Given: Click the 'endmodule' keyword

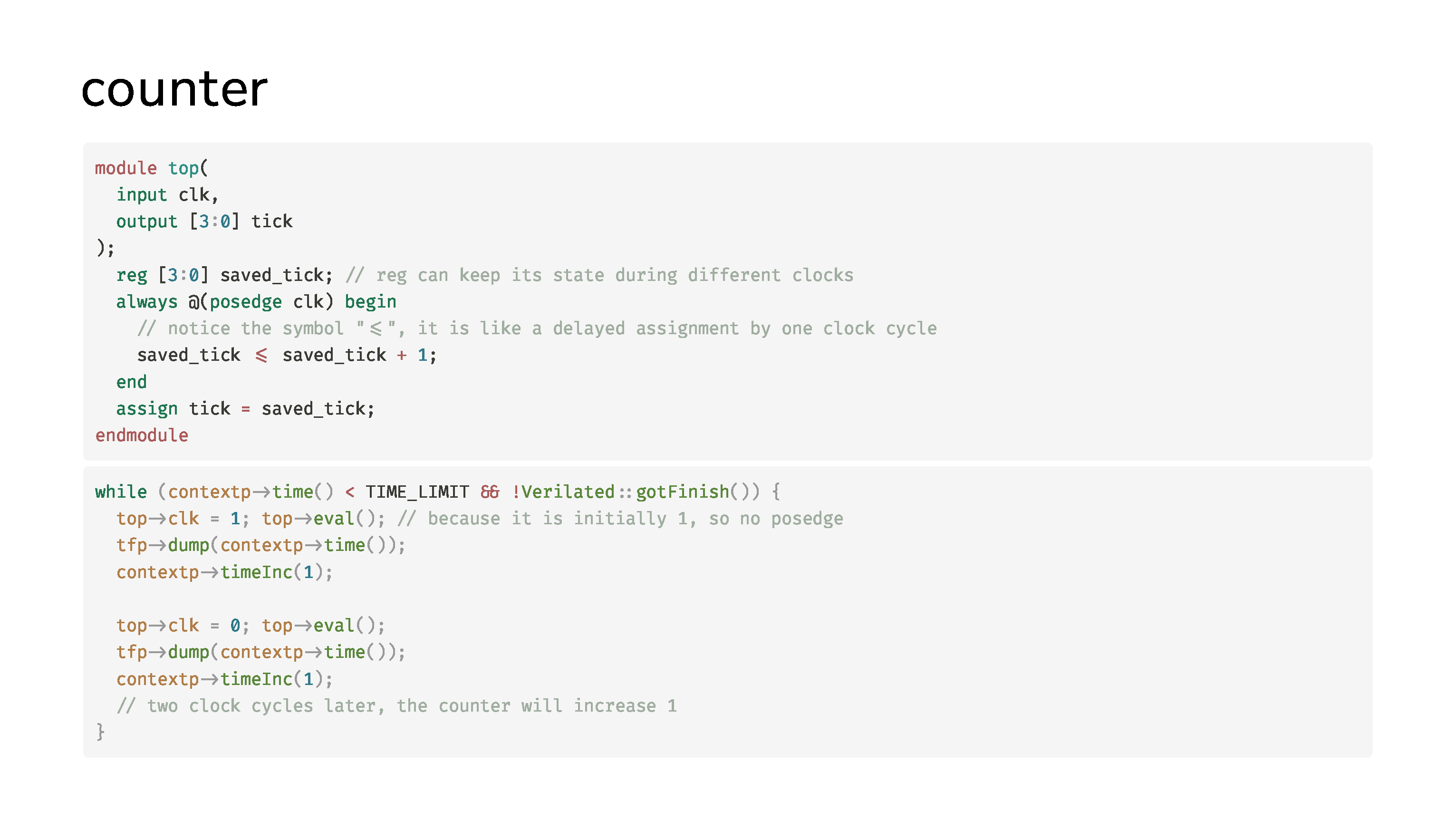Looking at the screenshot, I should 141,435.
